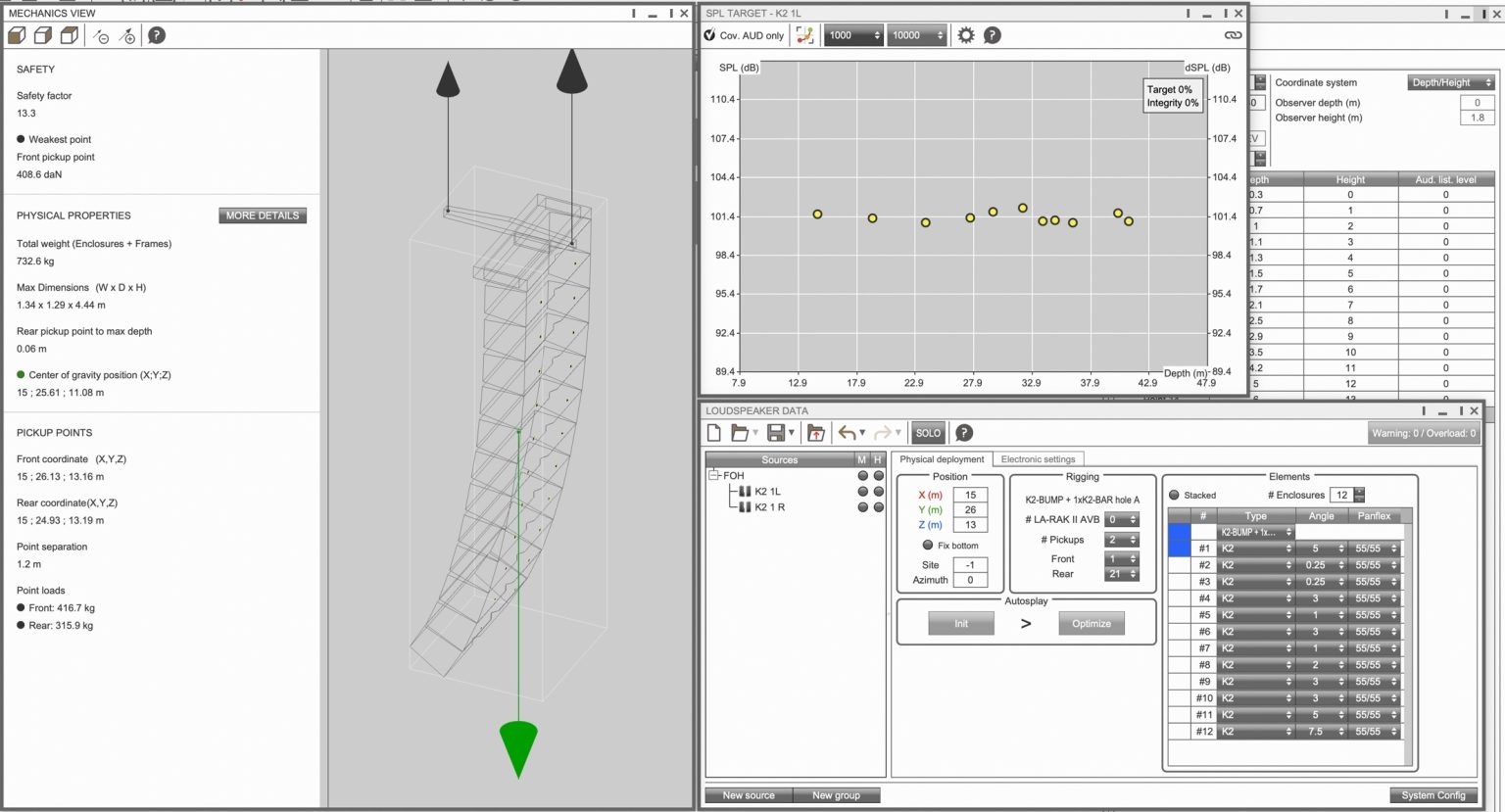Click the new file icon in Loudspeaker Data
Screen dimensions: 1505x812
(x=714, y=433)
